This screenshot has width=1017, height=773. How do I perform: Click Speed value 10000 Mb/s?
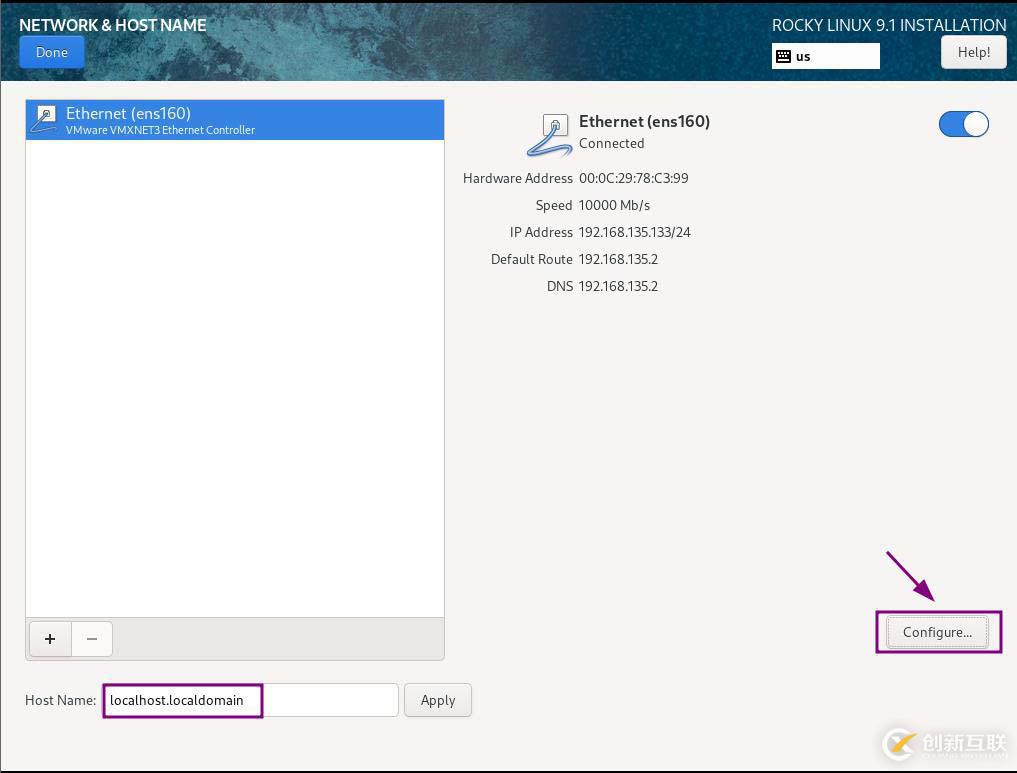pos(614,206)
